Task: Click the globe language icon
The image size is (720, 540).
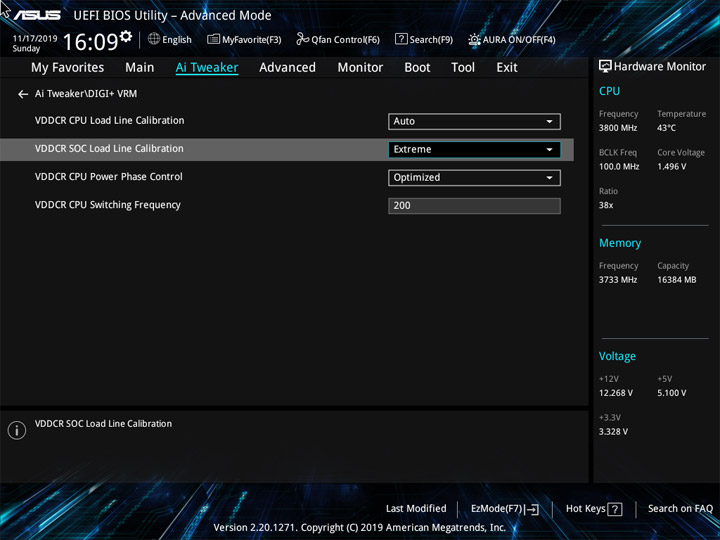Action: coord(154,39)
